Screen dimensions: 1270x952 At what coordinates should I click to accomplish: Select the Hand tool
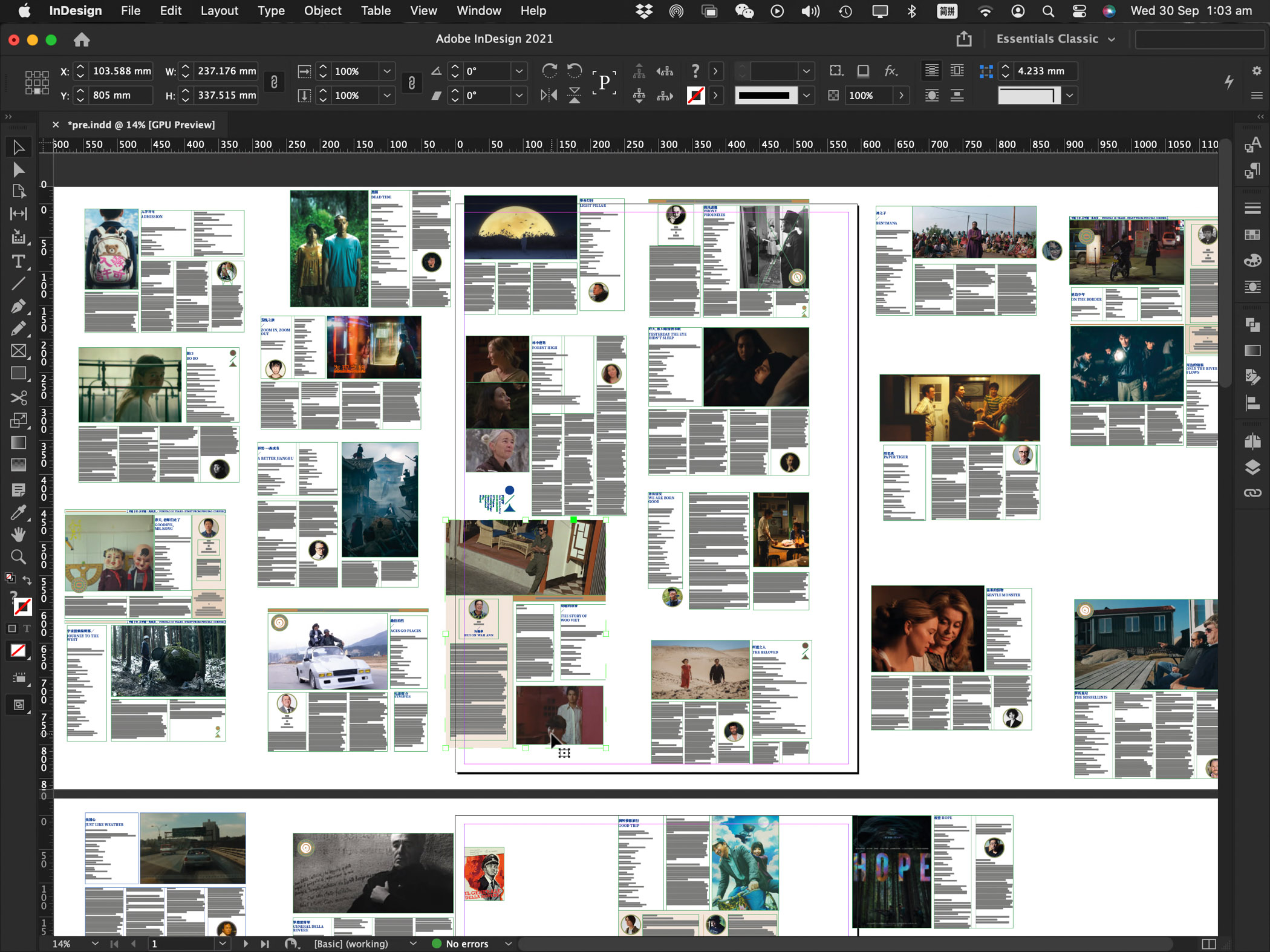(19, 534)
